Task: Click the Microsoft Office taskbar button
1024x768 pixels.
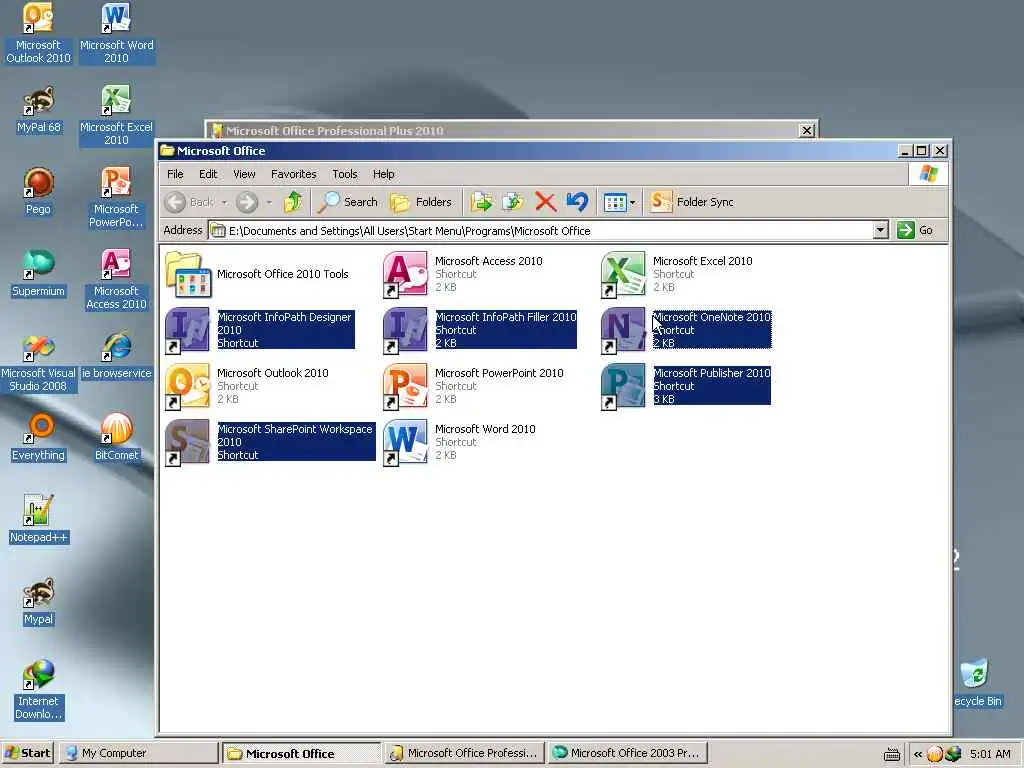Action: coord(301,753)
